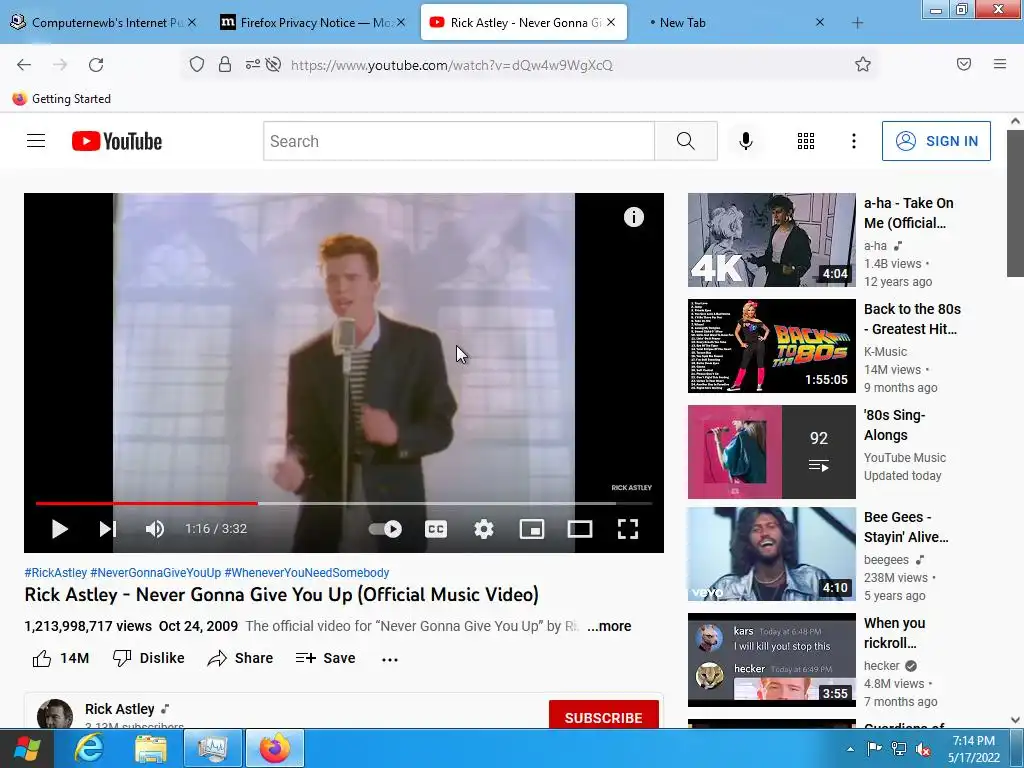
Task: Open YouTube apps grid icon
Action: point(806,141)
